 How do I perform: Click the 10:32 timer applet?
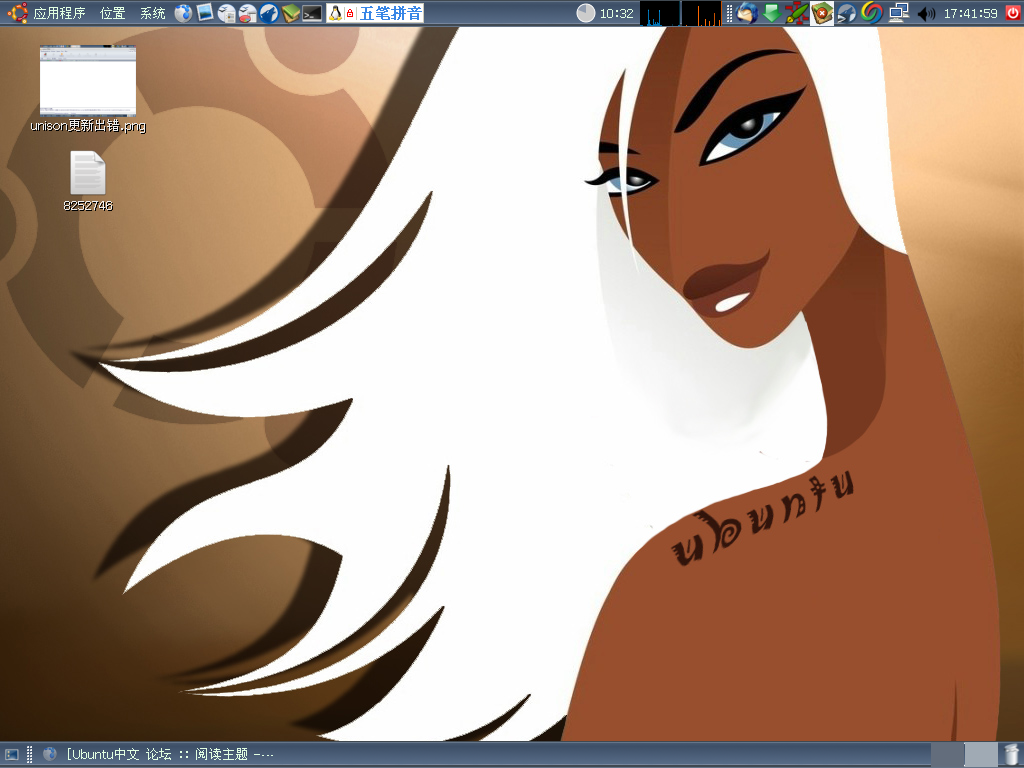(x=605, y=13)
